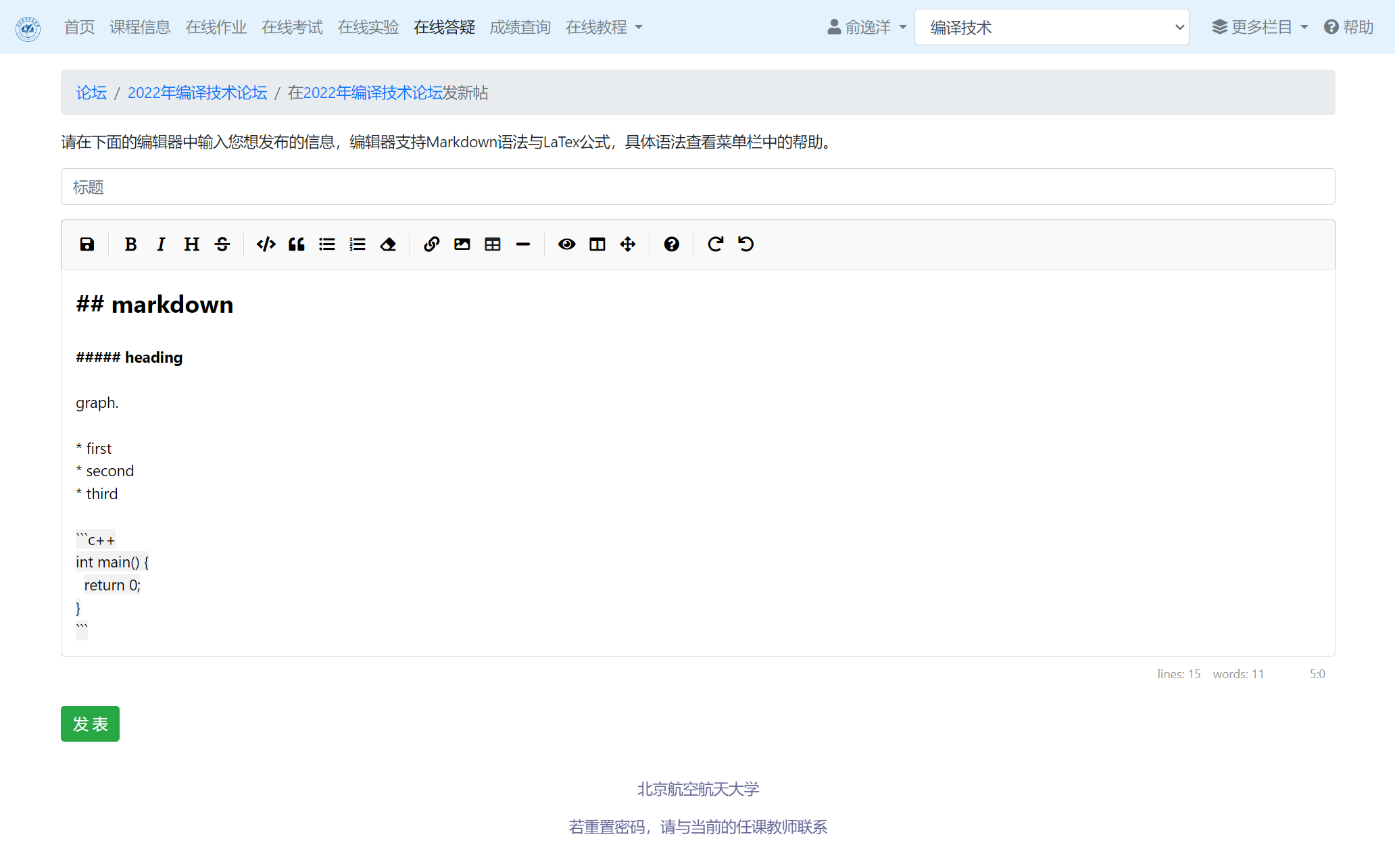
Task: Click the save icon in the editor toolbar
Action: coord(87,245)
